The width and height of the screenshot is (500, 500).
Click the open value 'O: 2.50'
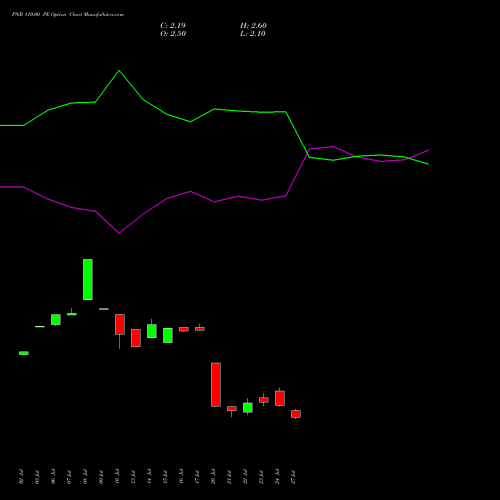pyautogui.click(x=173, y=34)
